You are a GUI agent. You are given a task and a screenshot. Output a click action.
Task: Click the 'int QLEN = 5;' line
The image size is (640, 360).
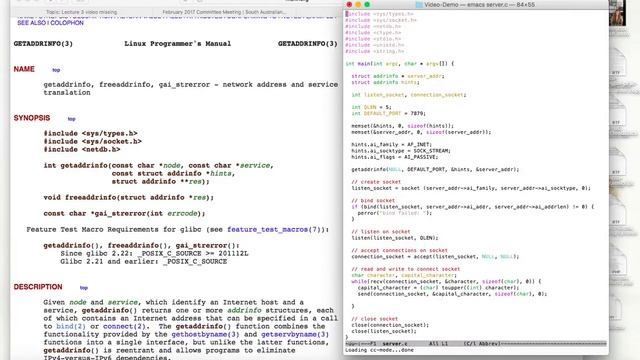371,107
